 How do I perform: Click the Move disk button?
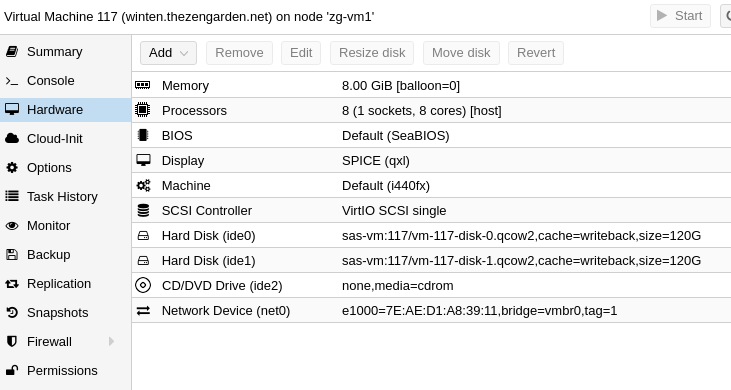(461, 53)
